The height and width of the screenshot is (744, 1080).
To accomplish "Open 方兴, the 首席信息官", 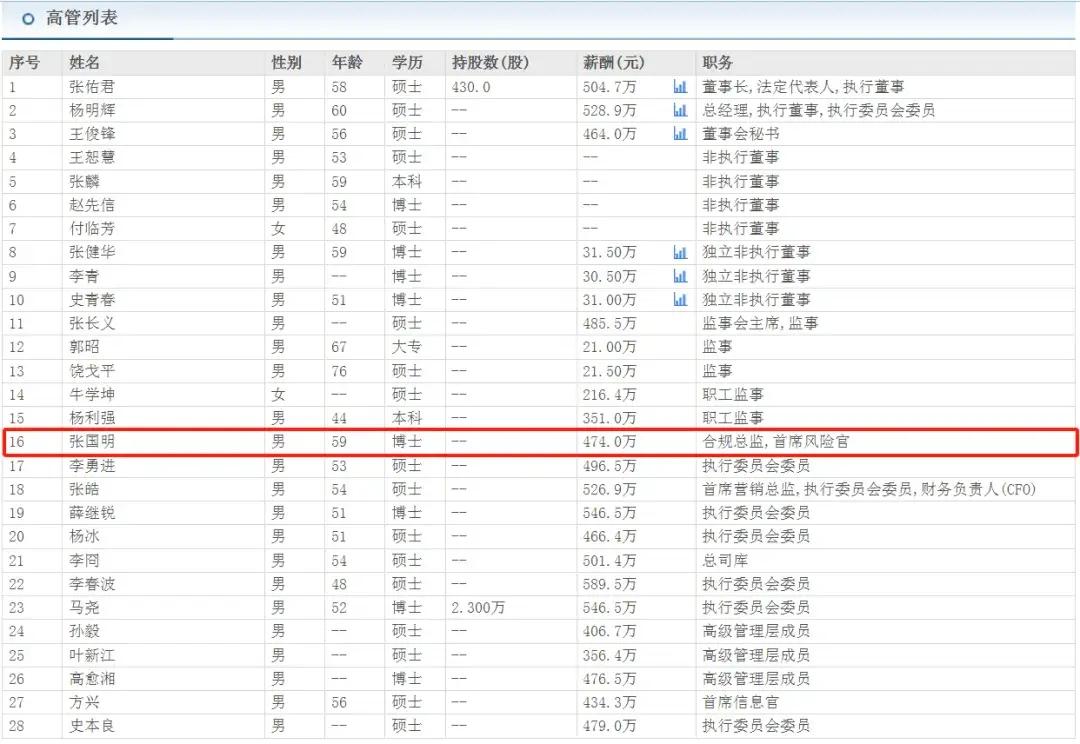I will coord(80,702).
